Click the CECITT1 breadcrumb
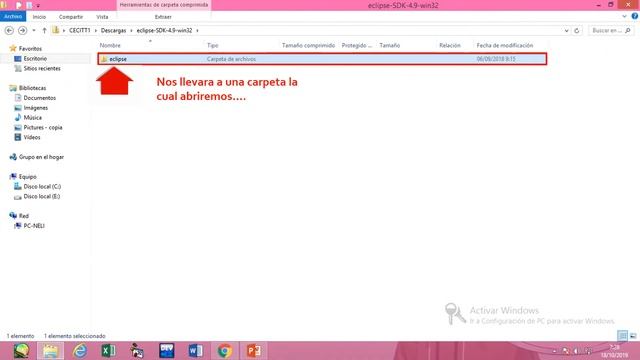 pyautogui.click(x=80, y=31)
